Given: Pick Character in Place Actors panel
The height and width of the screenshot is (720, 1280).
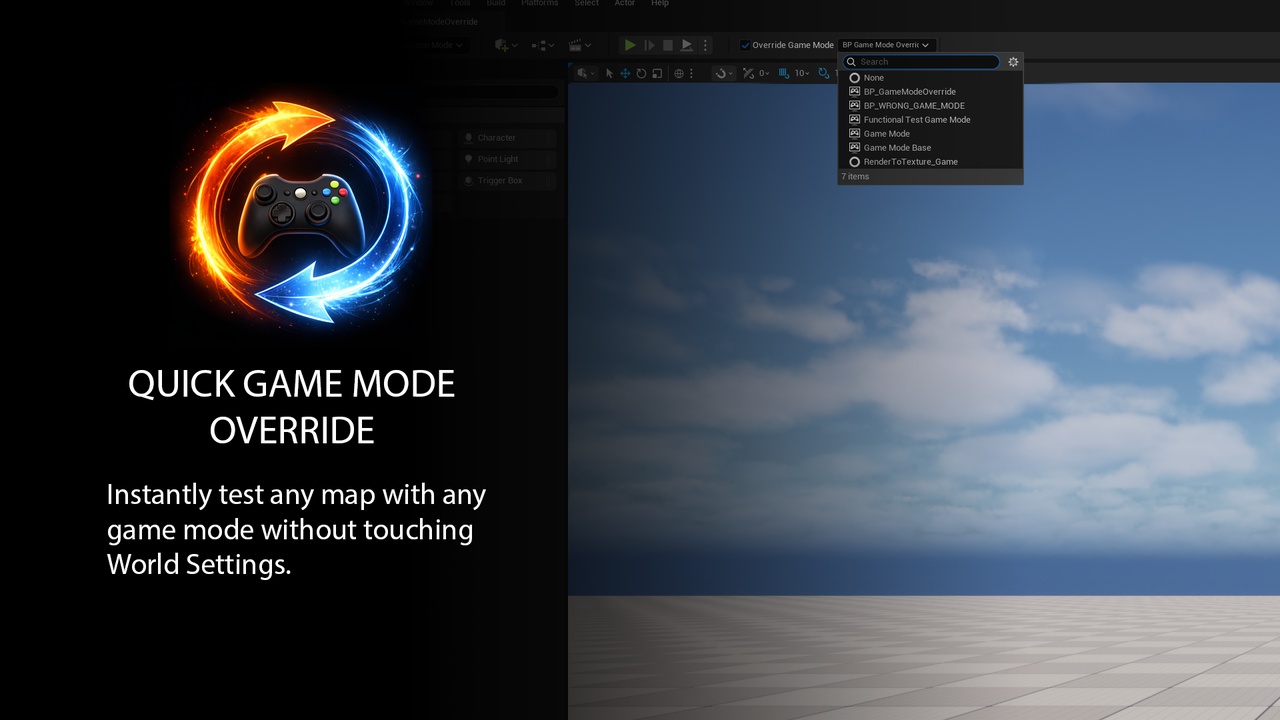Looking at the screenshot, I should click(507, 138).
